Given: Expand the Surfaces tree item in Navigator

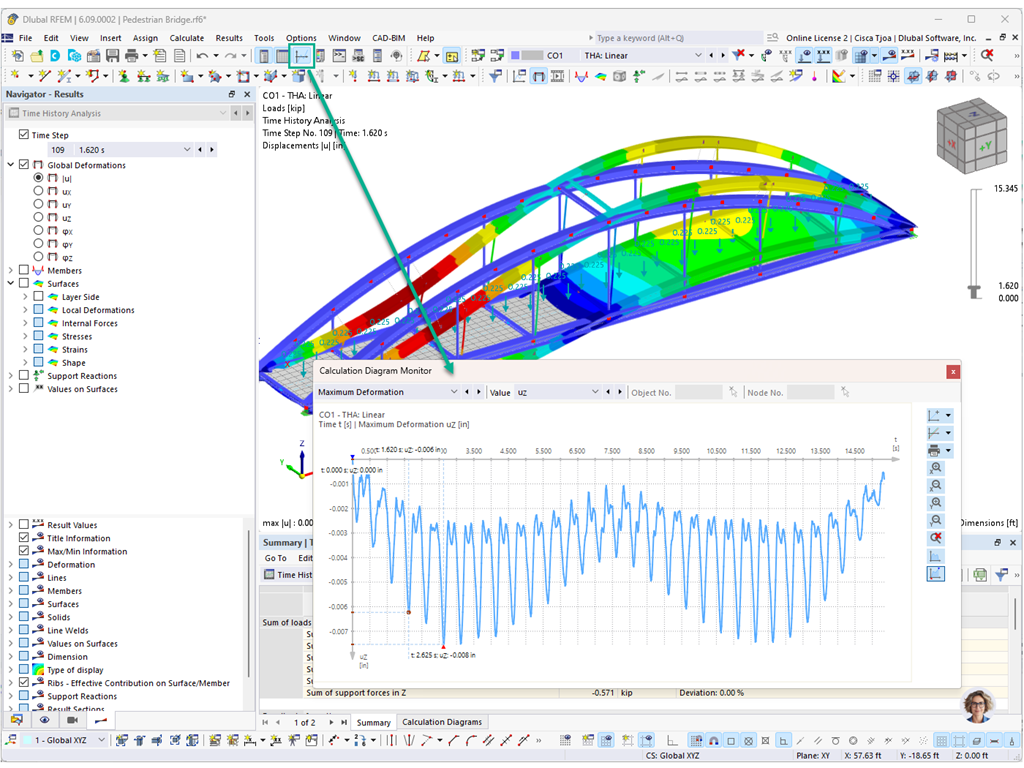Looking at the screenshot, I should 8,283.
